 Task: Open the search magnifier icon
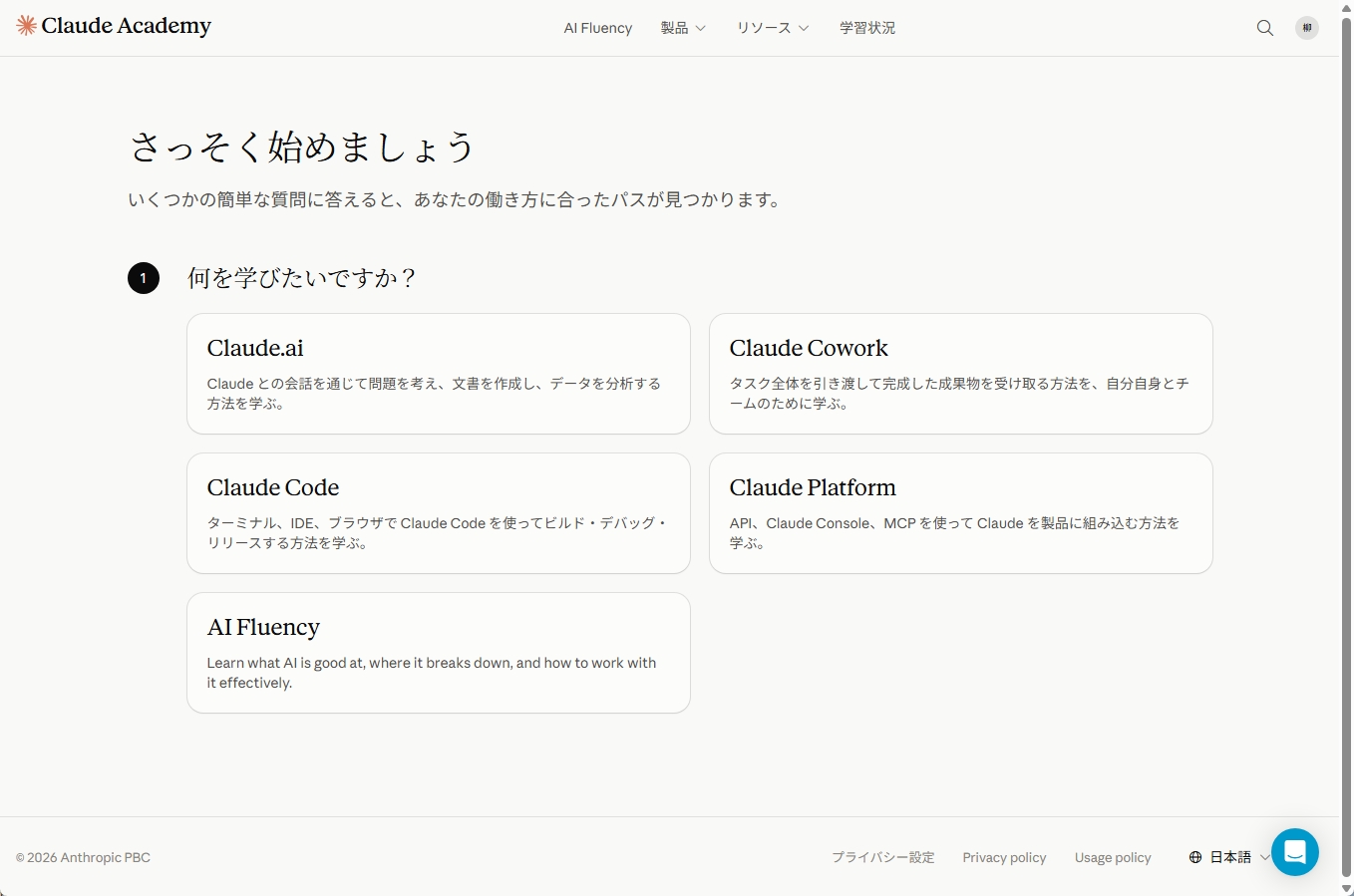click(1265, 28)
